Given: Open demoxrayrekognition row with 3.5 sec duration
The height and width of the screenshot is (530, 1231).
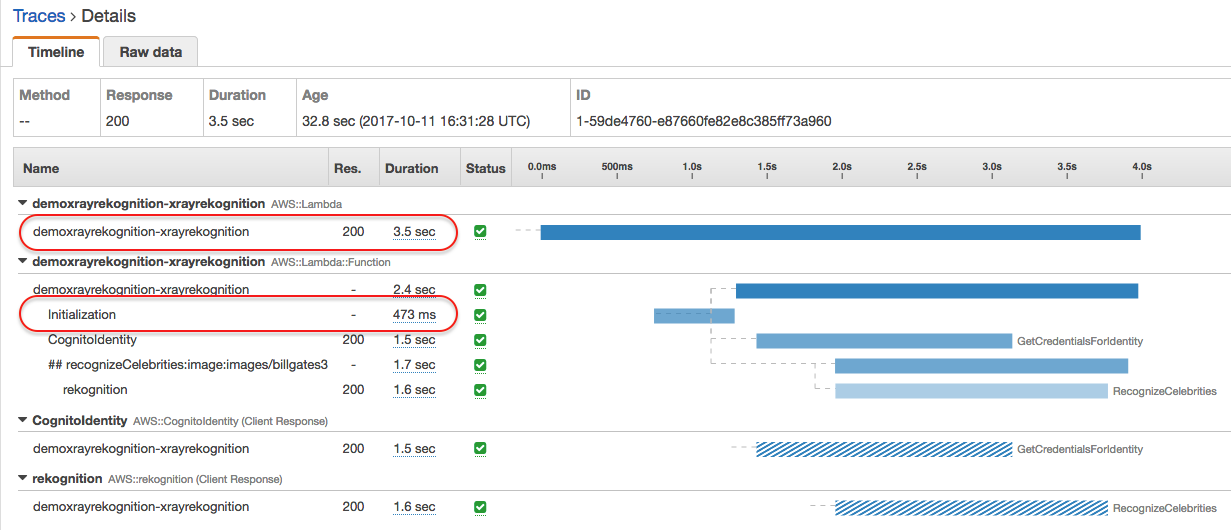Looking at the screenshot, I should coord(141,231).
